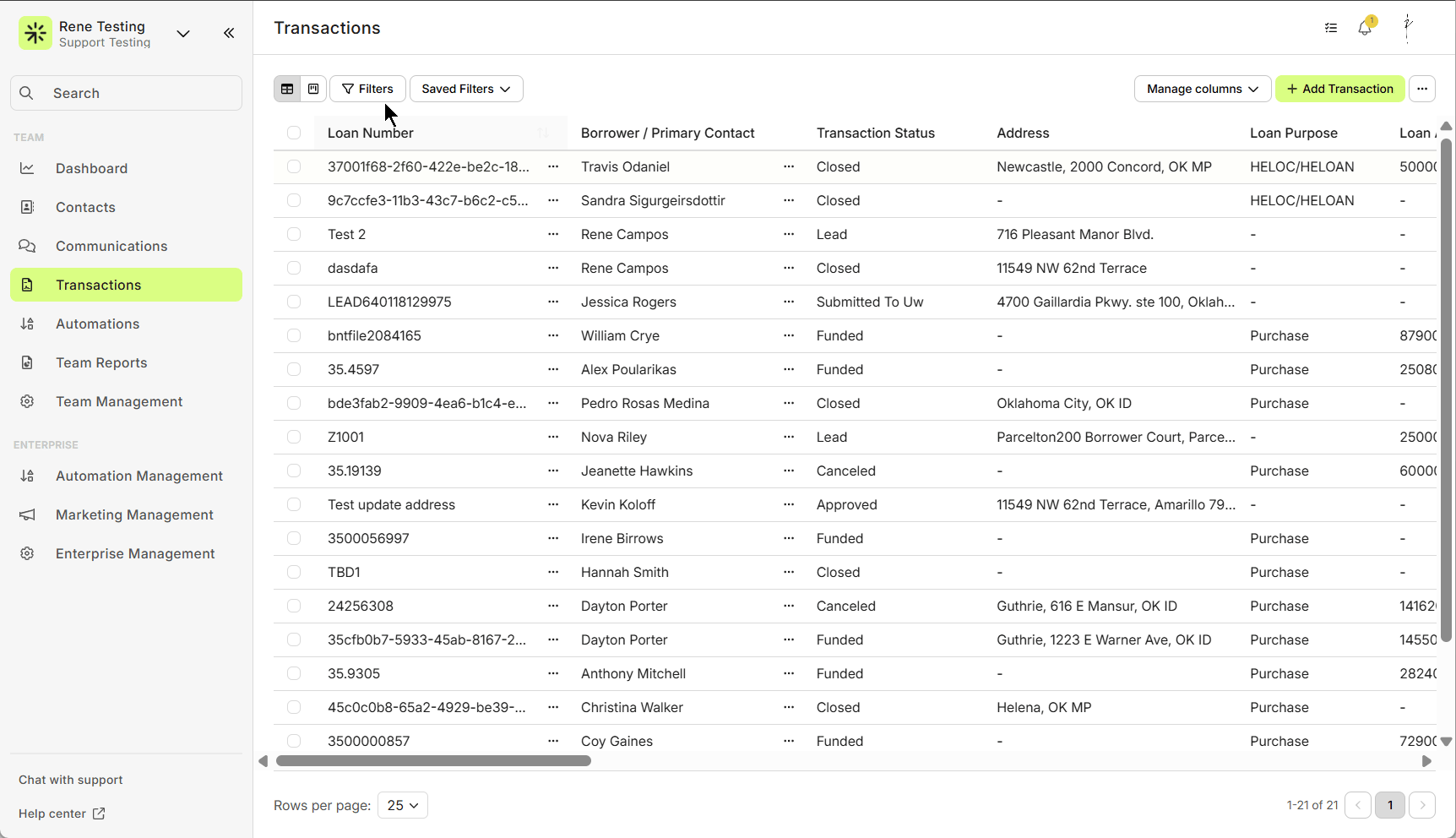This screenshot has width=1456, height=838.
Task: Open Team Reports from the sidebar
Action: (x=101, y=362)
